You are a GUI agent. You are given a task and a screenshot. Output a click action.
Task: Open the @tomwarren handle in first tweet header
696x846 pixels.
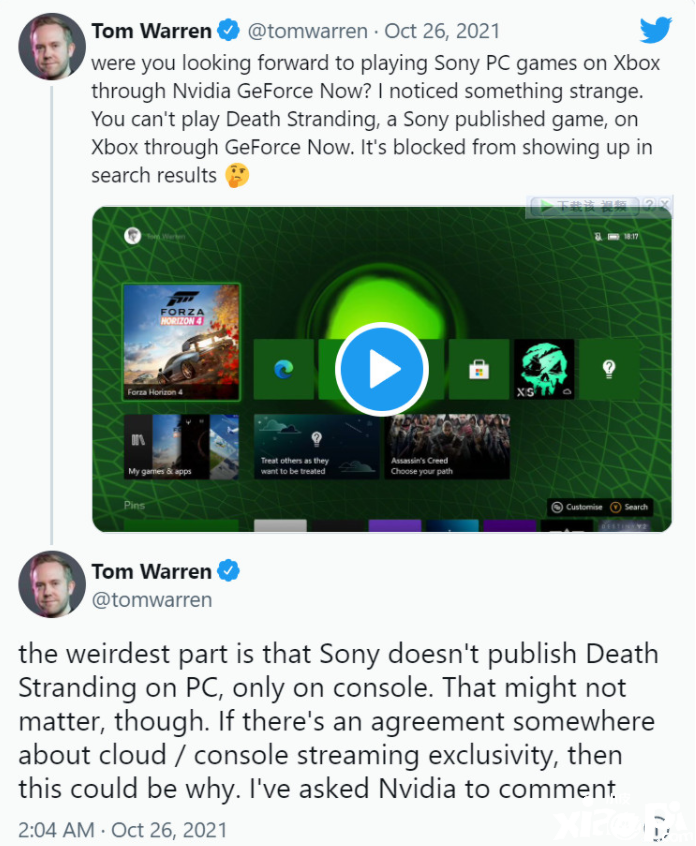click(308, 31)
